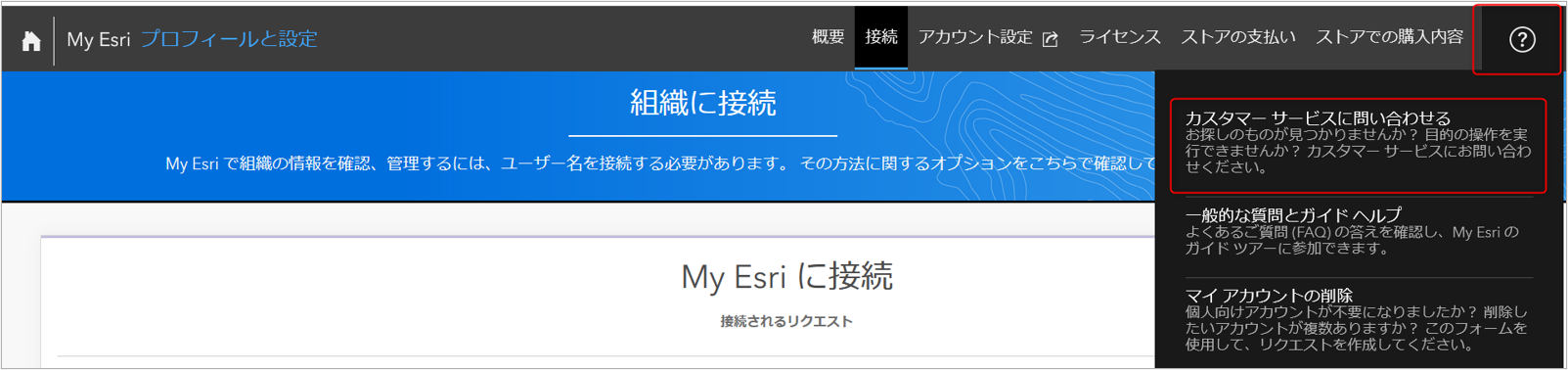This screenshot has height=370, width=1568.
Task: Open the ライセンス tab
Action: click(1119, 37)
